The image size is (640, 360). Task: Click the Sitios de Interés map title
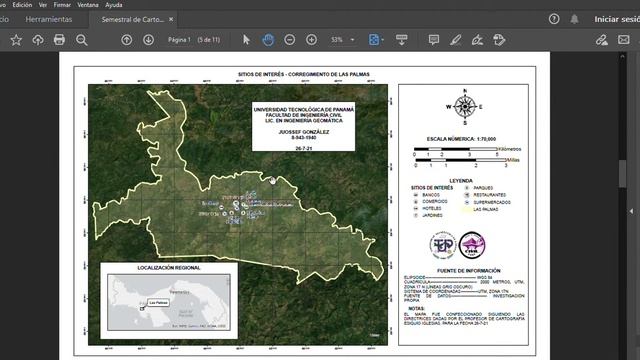pos(304,74)
